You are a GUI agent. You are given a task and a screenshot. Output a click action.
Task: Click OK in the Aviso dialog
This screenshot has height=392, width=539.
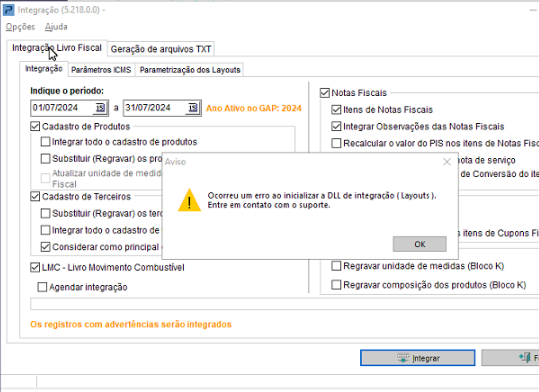click(420, 244)
